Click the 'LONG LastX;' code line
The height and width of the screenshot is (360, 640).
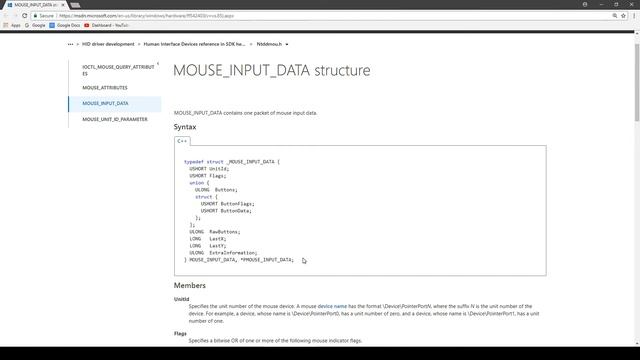(x=207, y=239)
